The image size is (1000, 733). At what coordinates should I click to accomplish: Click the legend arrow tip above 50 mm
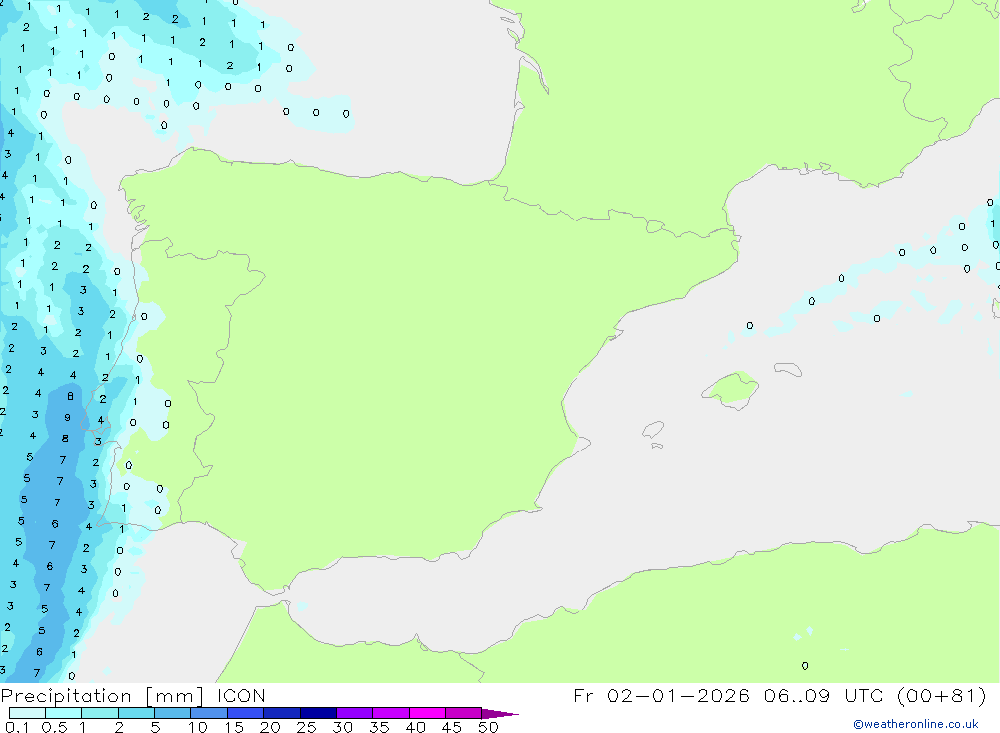[501, 714]
